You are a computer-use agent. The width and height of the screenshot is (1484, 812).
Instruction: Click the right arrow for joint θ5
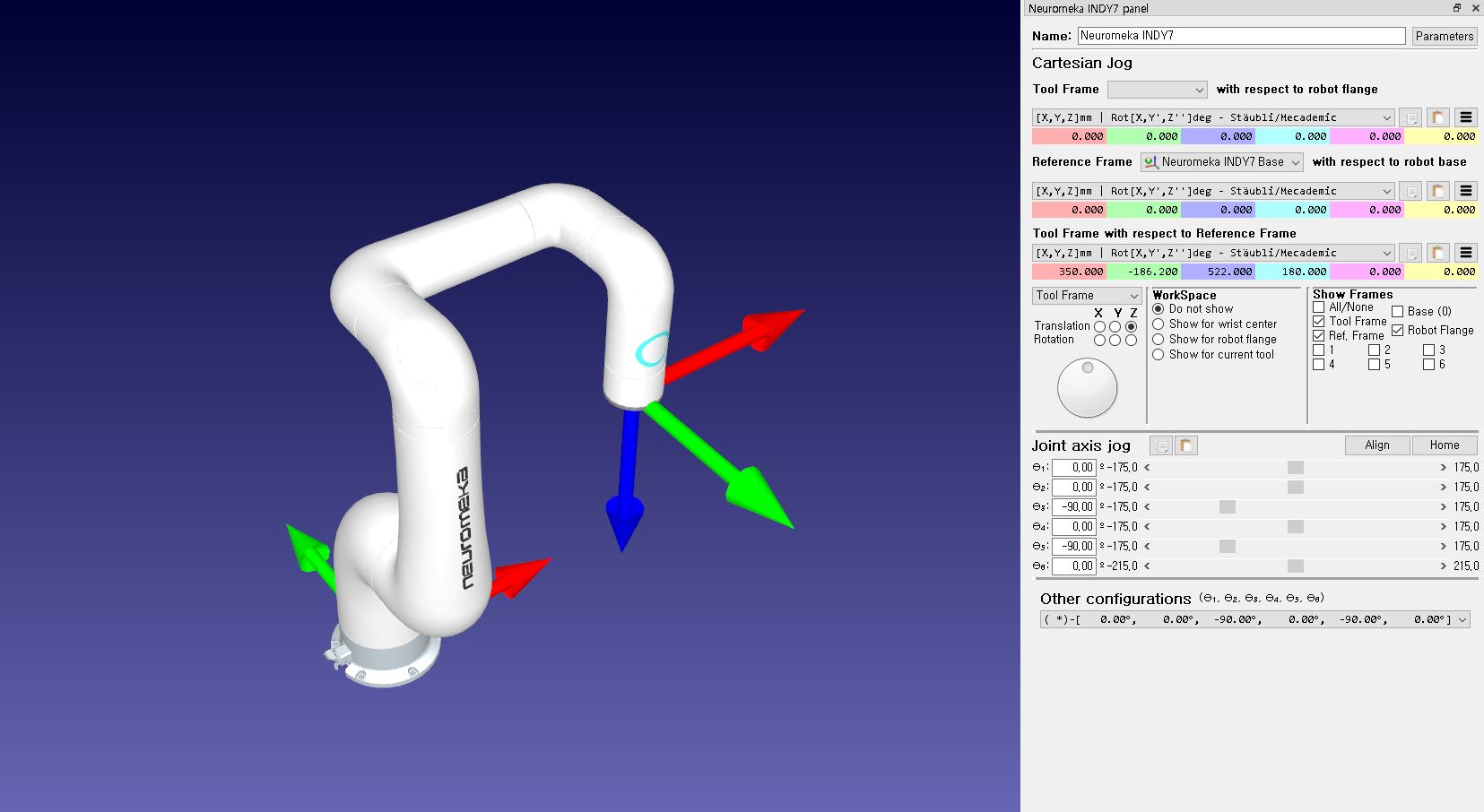click(x=1444, y=547)
